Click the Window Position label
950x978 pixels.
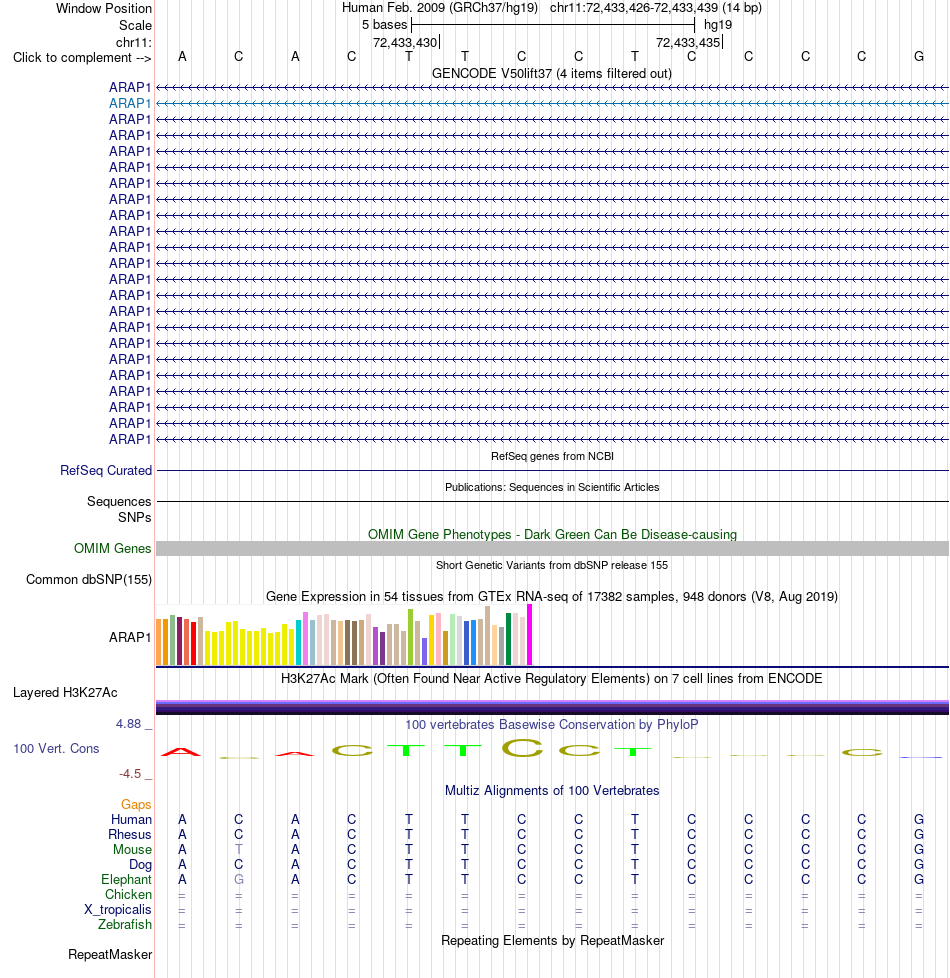104,9
